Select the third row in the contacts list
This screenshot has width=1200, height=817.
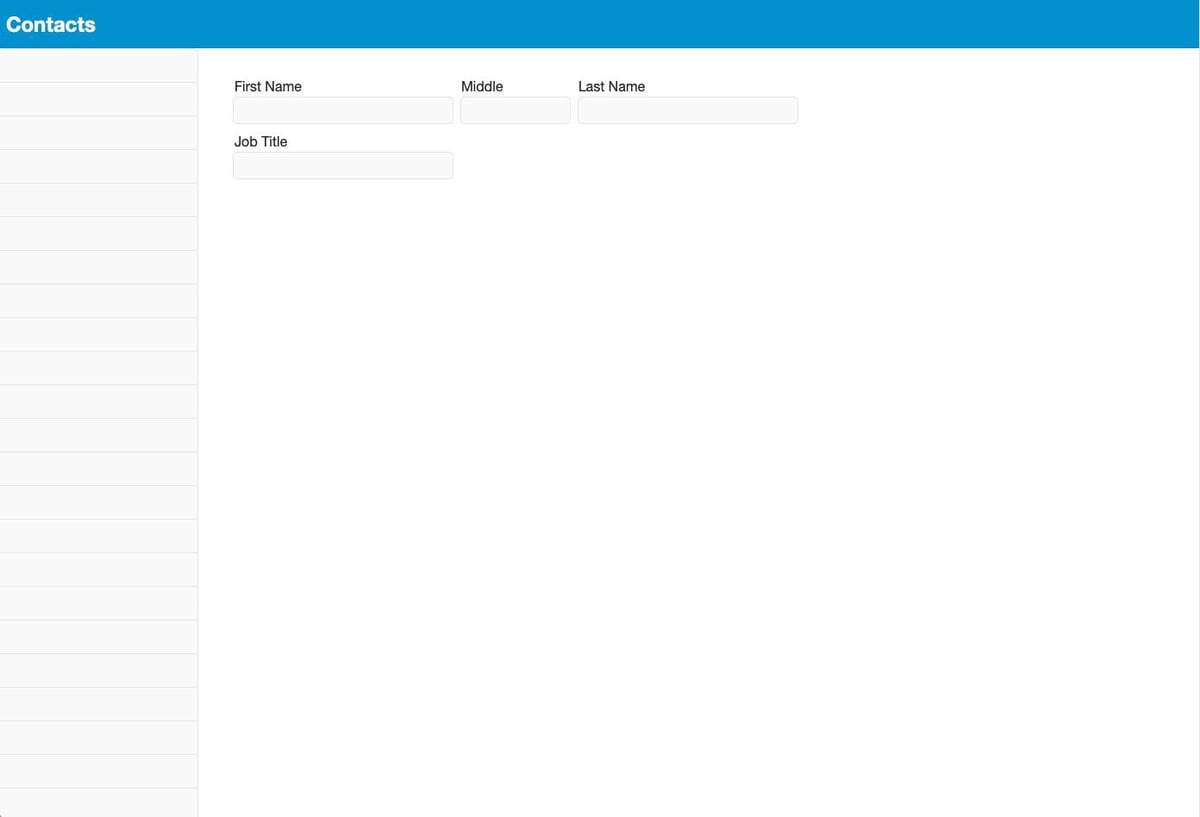click(98, 132)
